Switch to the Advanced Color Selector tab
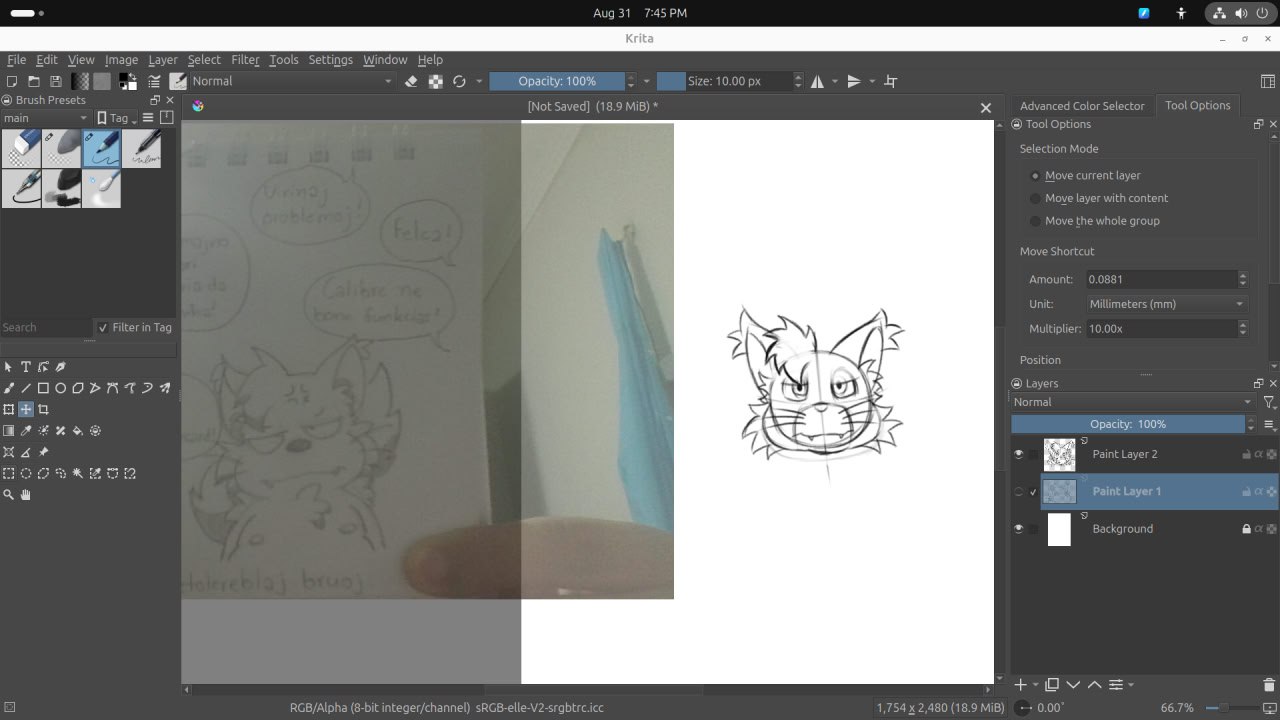Screen dimensions: 1280x720 tap(1081, 106)
